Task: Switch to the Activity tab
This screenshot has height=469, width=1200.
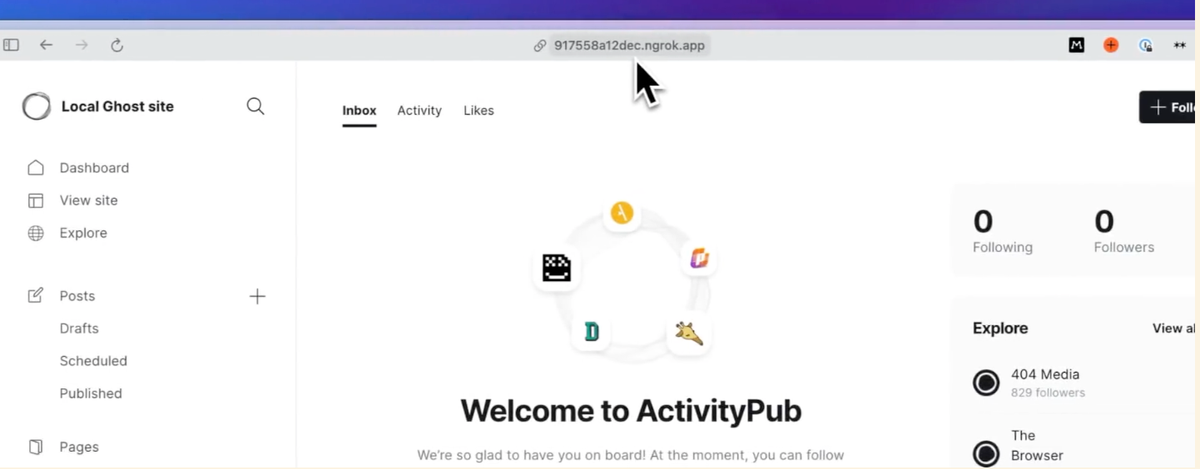Action: tap(419, 110)
